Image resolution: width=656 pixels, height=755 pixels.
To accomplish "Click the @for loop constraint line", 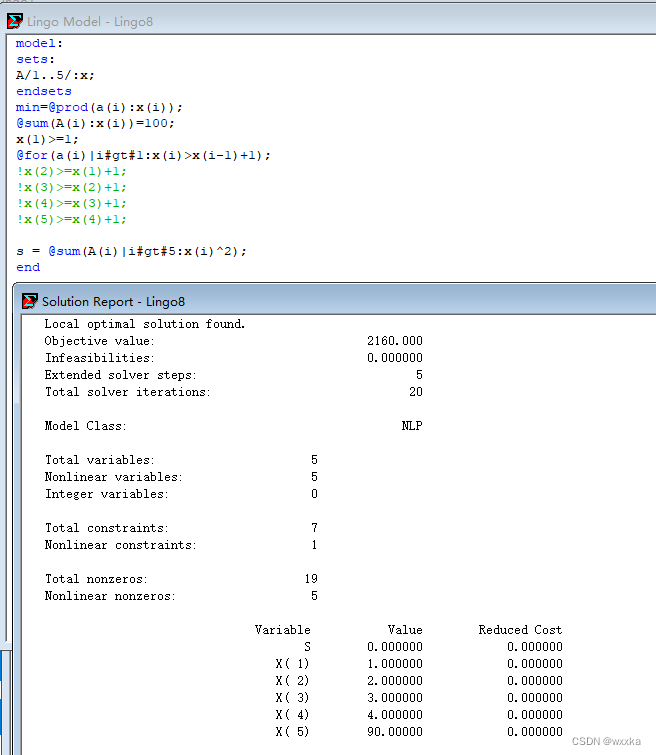I will point(144,155).
